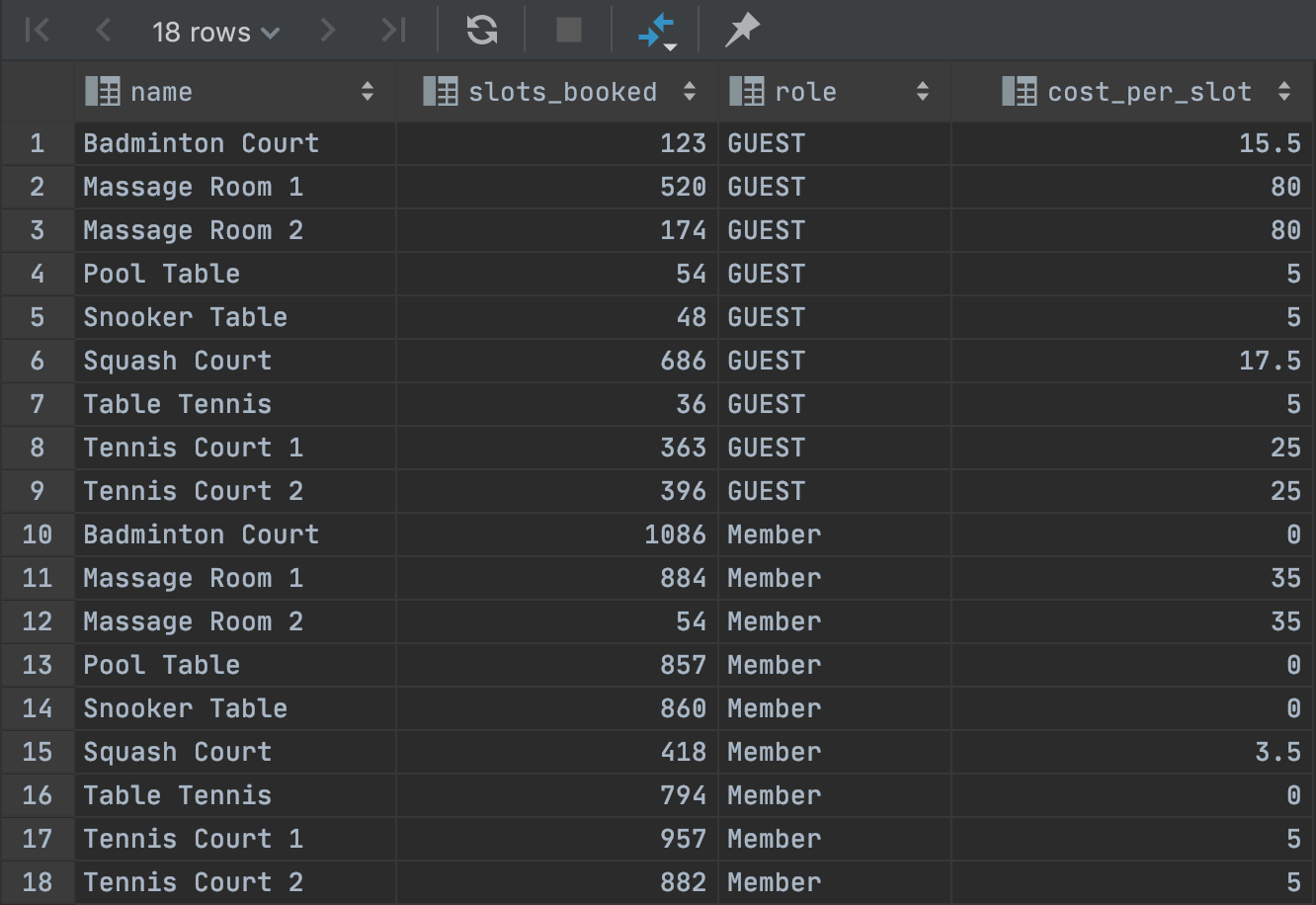This screenshot has width=1316, height=905.
Task: Go to the next page of results
Action: [328, 31]
